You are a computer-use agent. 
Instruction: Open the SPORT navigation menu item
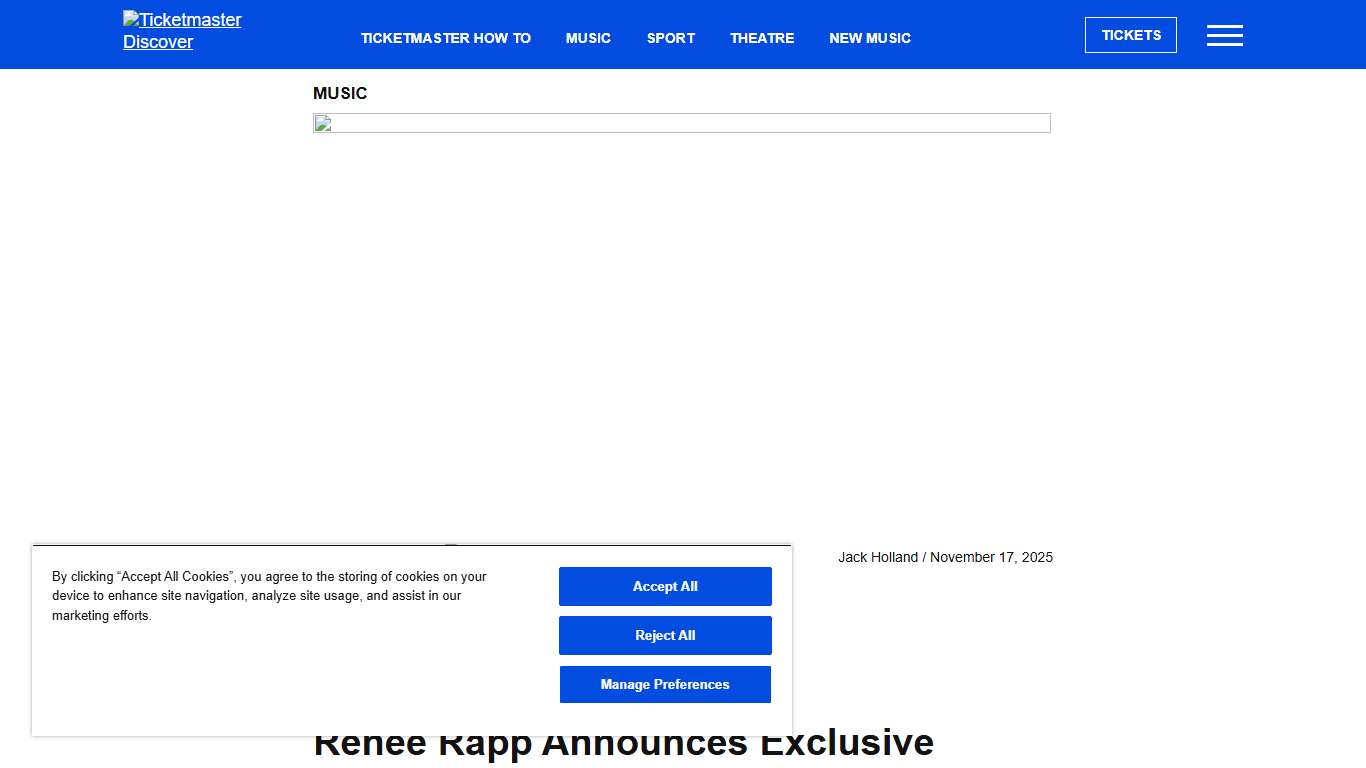point(670,38)
